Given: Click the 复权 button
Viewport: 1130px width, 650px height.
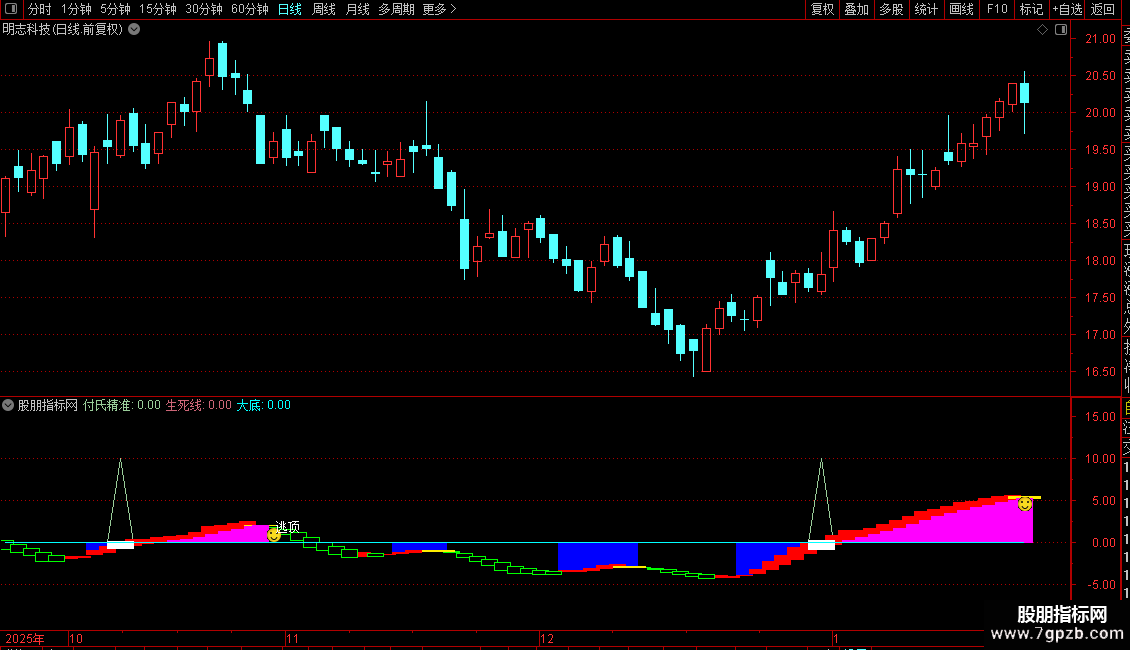Looking at the screenshot, I should tap(822, 9).
